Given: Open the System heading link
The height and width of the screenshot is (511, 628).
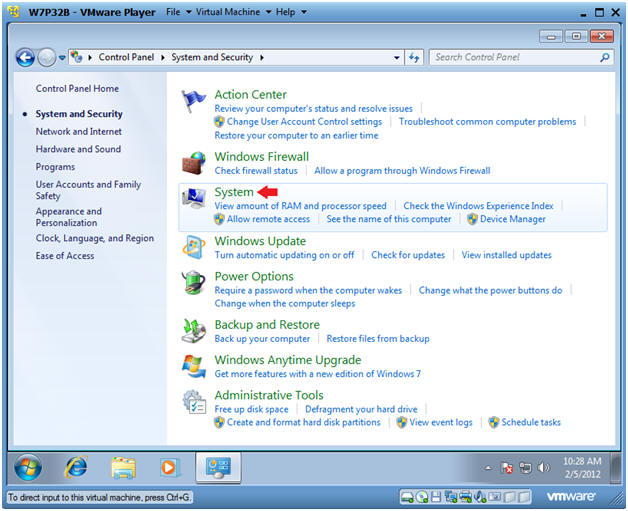Looking at the screenshot, I should pyautogui.click(x=234, y=192).
